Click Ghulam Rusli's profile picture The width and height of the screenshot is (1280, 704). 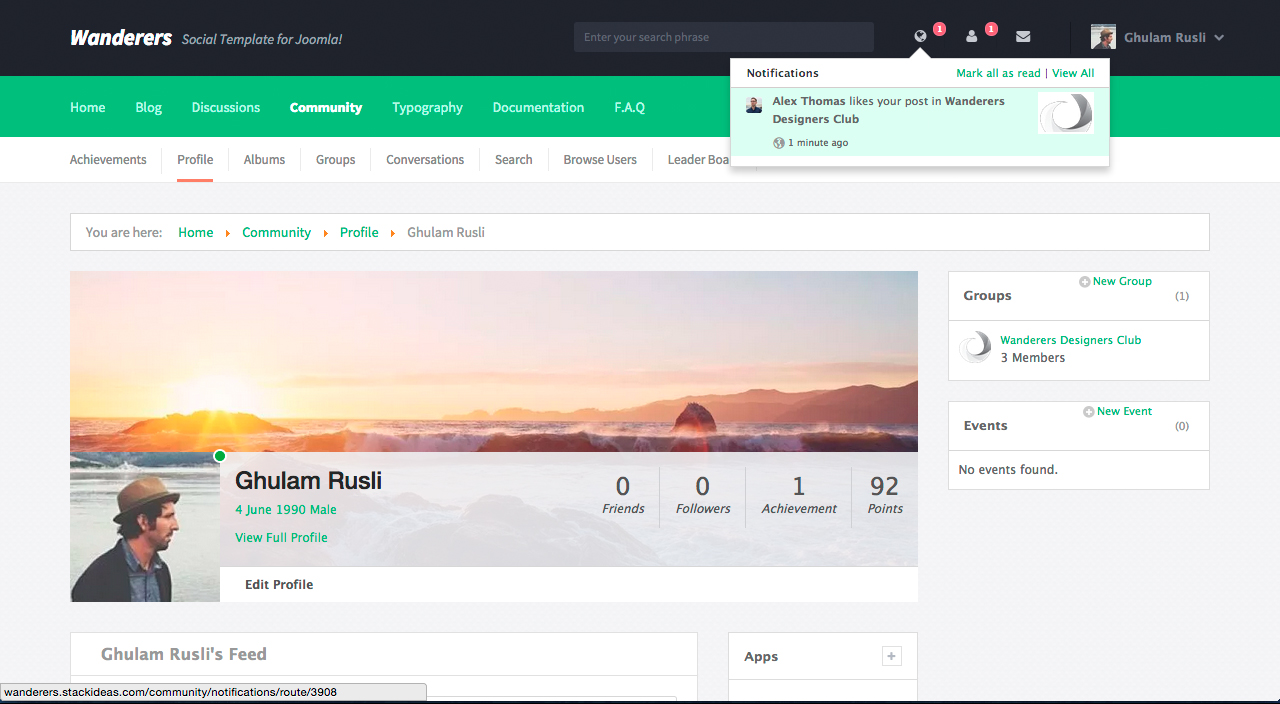click(145, 527)
